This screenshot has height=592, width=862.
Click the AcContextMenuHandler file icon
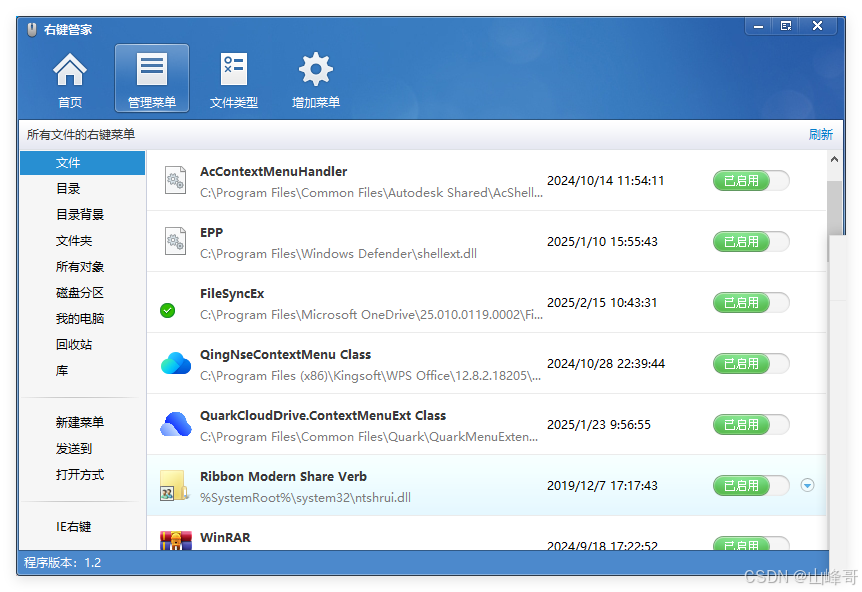175,180
